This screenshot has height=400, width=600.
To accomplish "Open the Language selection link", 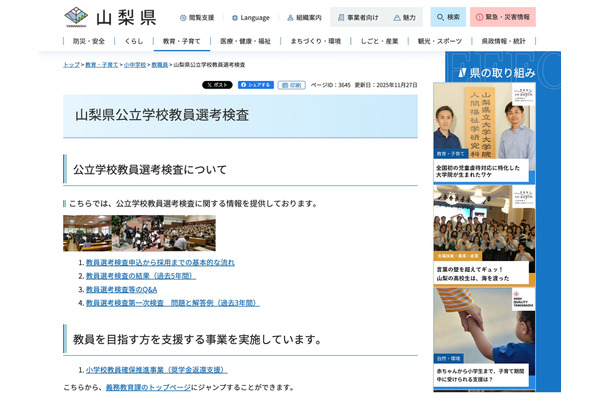I will click(x=251, y=18).
